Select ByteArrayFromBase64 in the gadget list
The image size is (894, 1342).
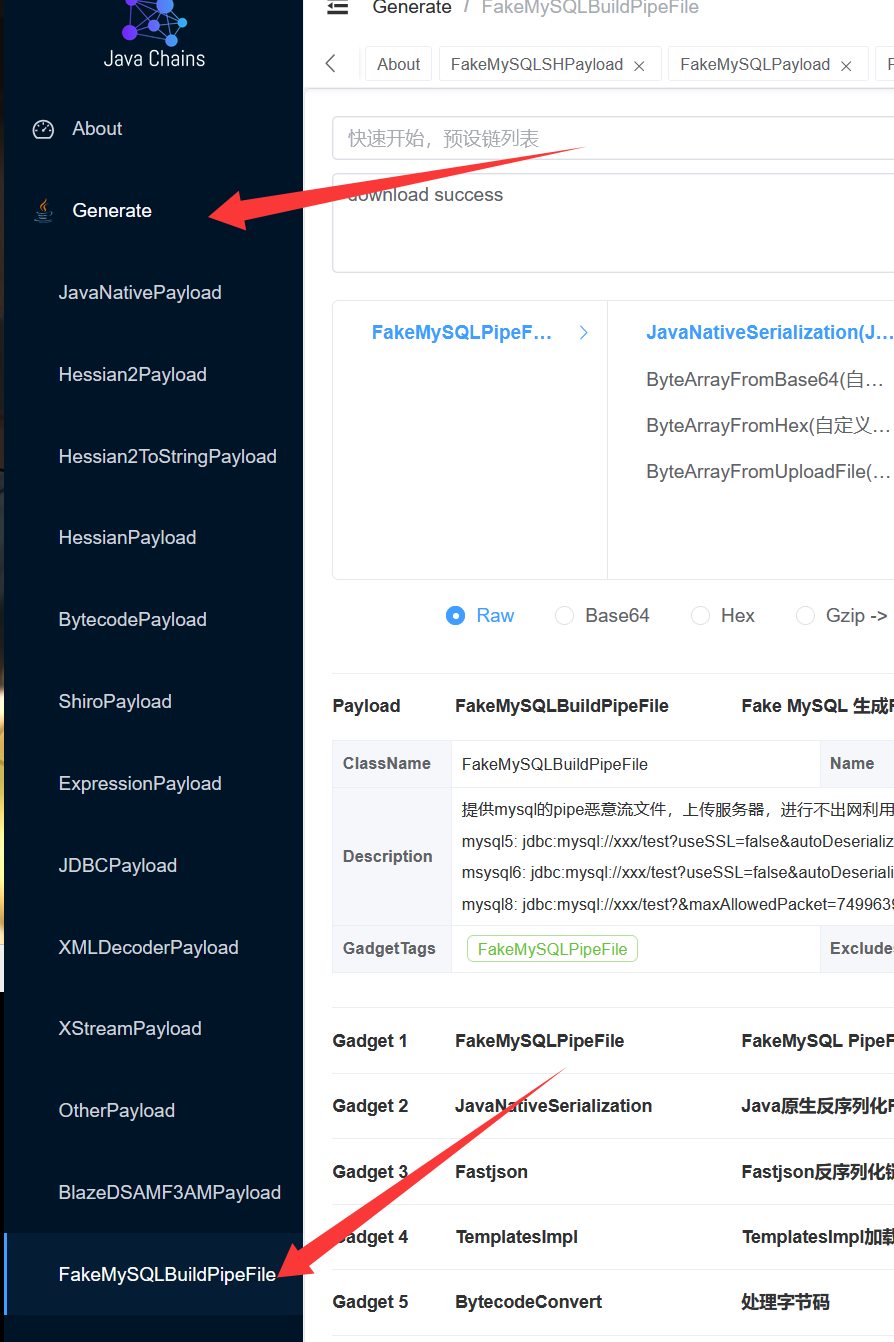click(765, 380)
